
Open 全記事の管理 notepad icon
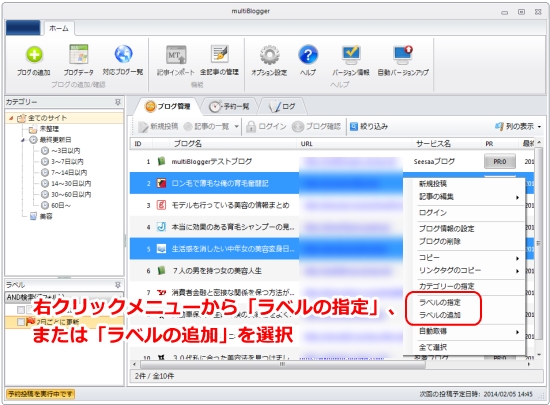click(x=220, y=54)
